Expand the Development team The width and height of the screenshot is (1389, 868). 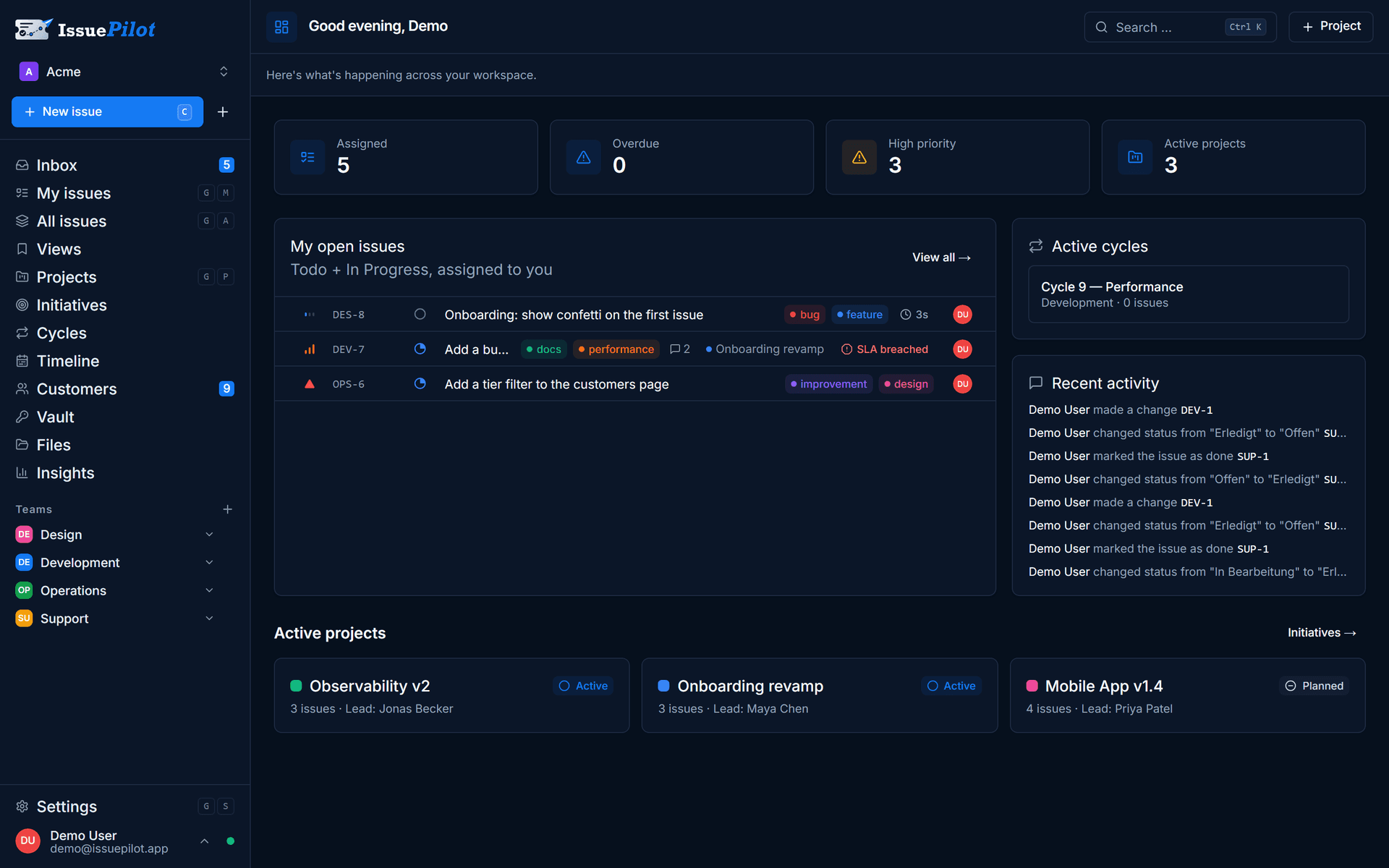209,562
